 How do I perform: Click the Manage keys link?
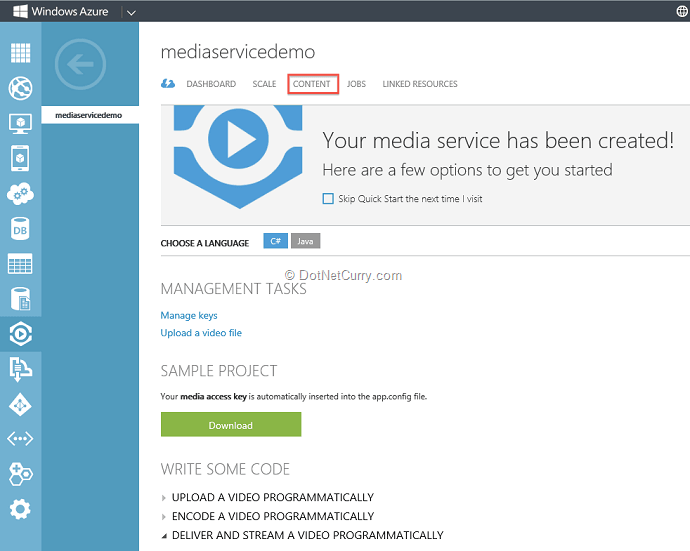189,316
